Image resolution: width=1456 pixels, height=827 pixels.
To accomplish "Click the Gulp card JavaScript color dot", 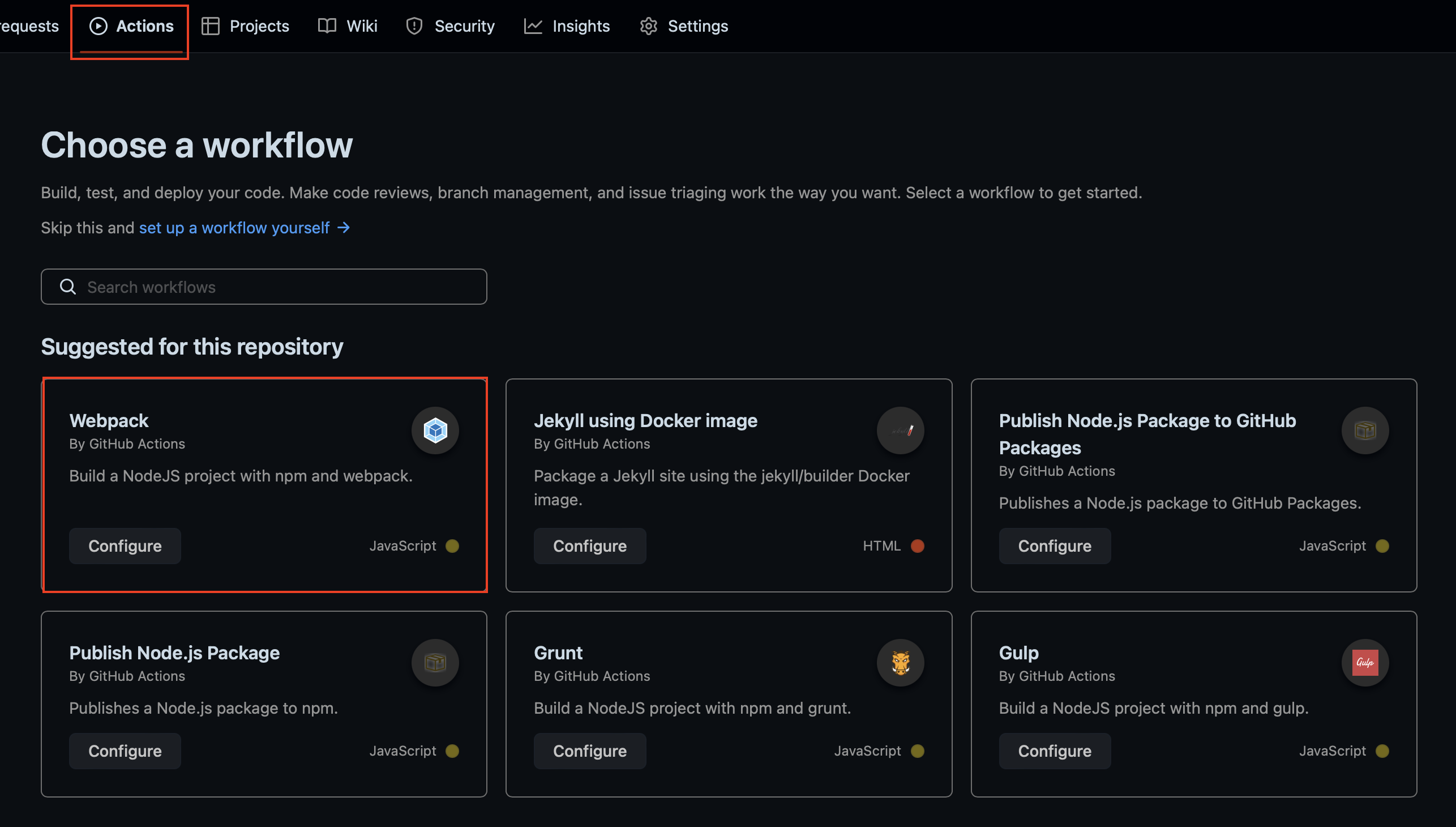I will click(1382, 751).
